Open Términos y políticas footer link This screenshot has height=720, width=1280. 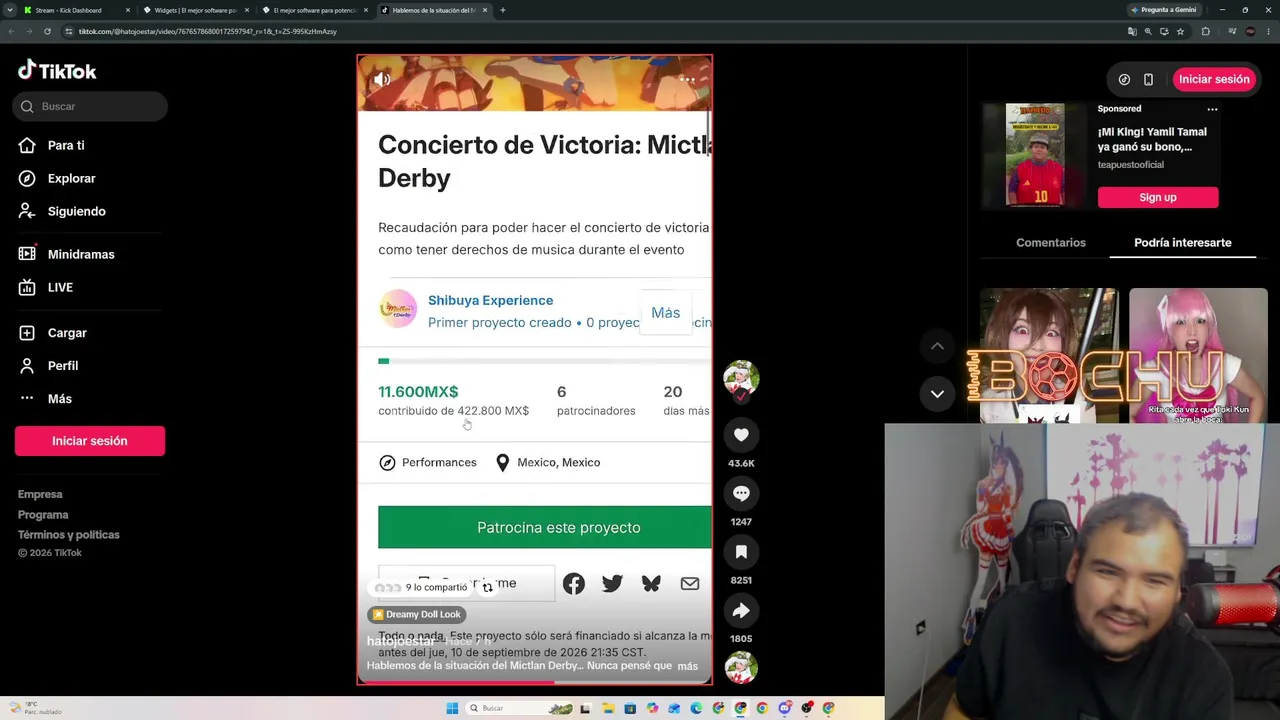(x=69, y=535)
